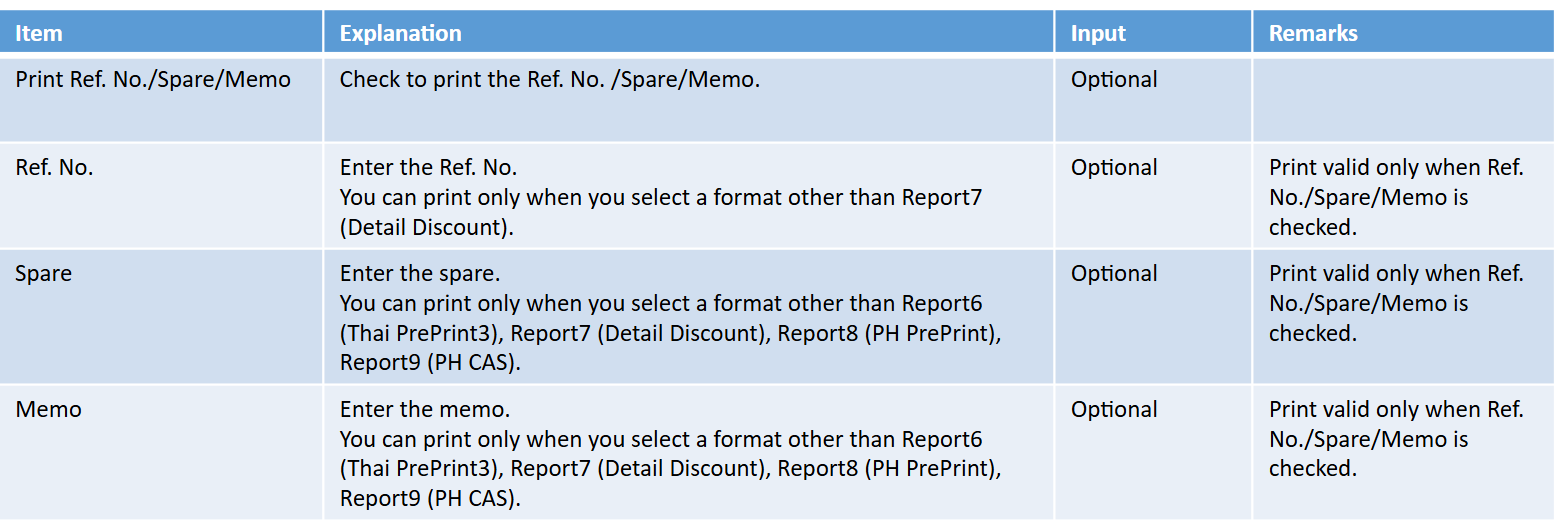Click the 'Enter the Ref. No.' explanation text

coord(428,167)
